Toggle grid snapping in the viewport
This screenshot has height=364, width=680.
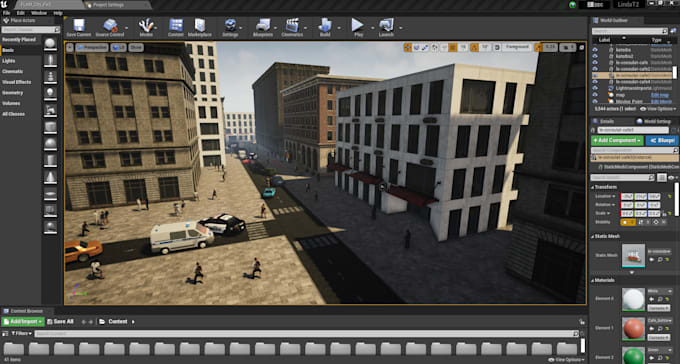[453, 47]
